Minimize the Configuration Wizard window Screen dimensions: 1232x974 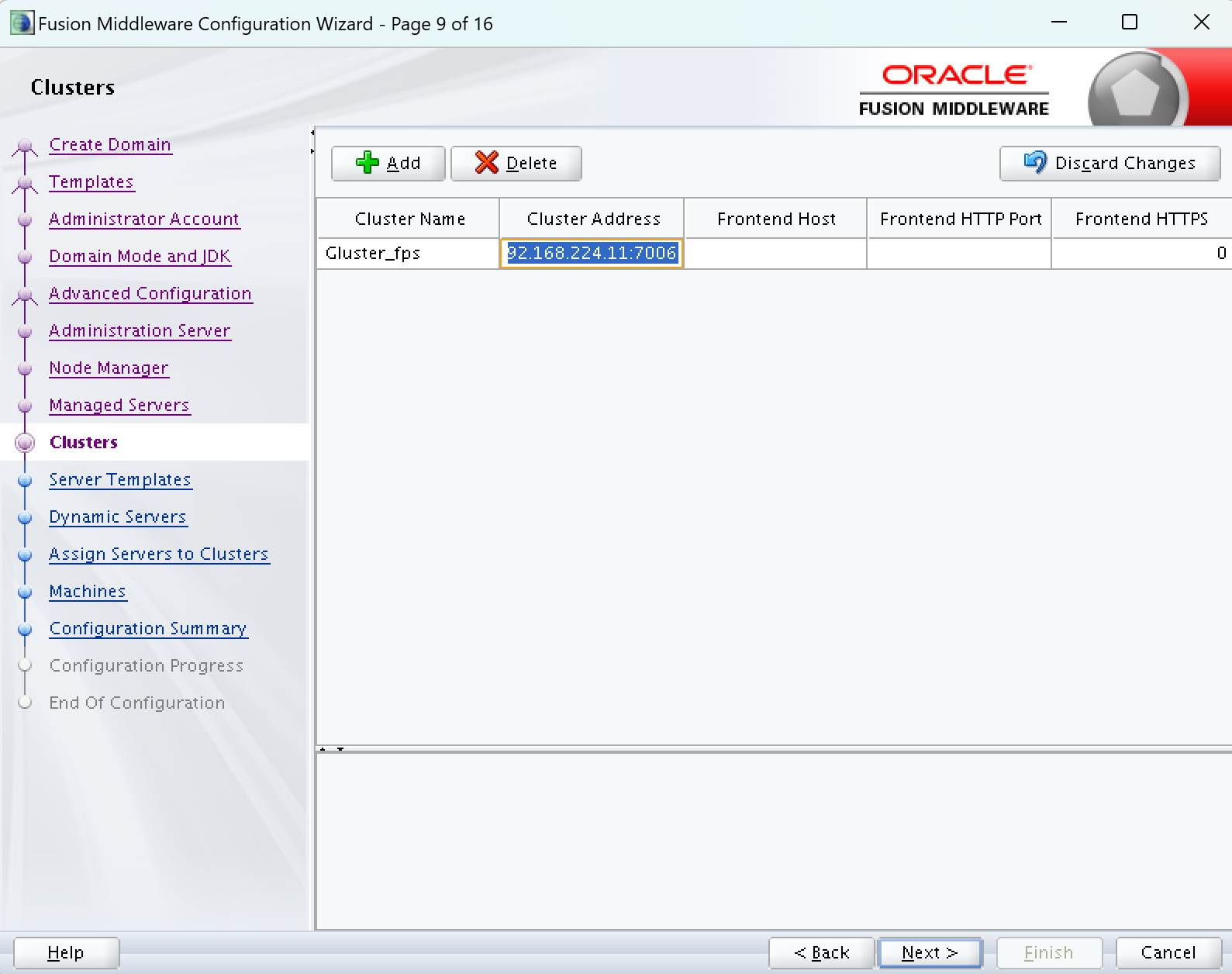click(1059, 22)
